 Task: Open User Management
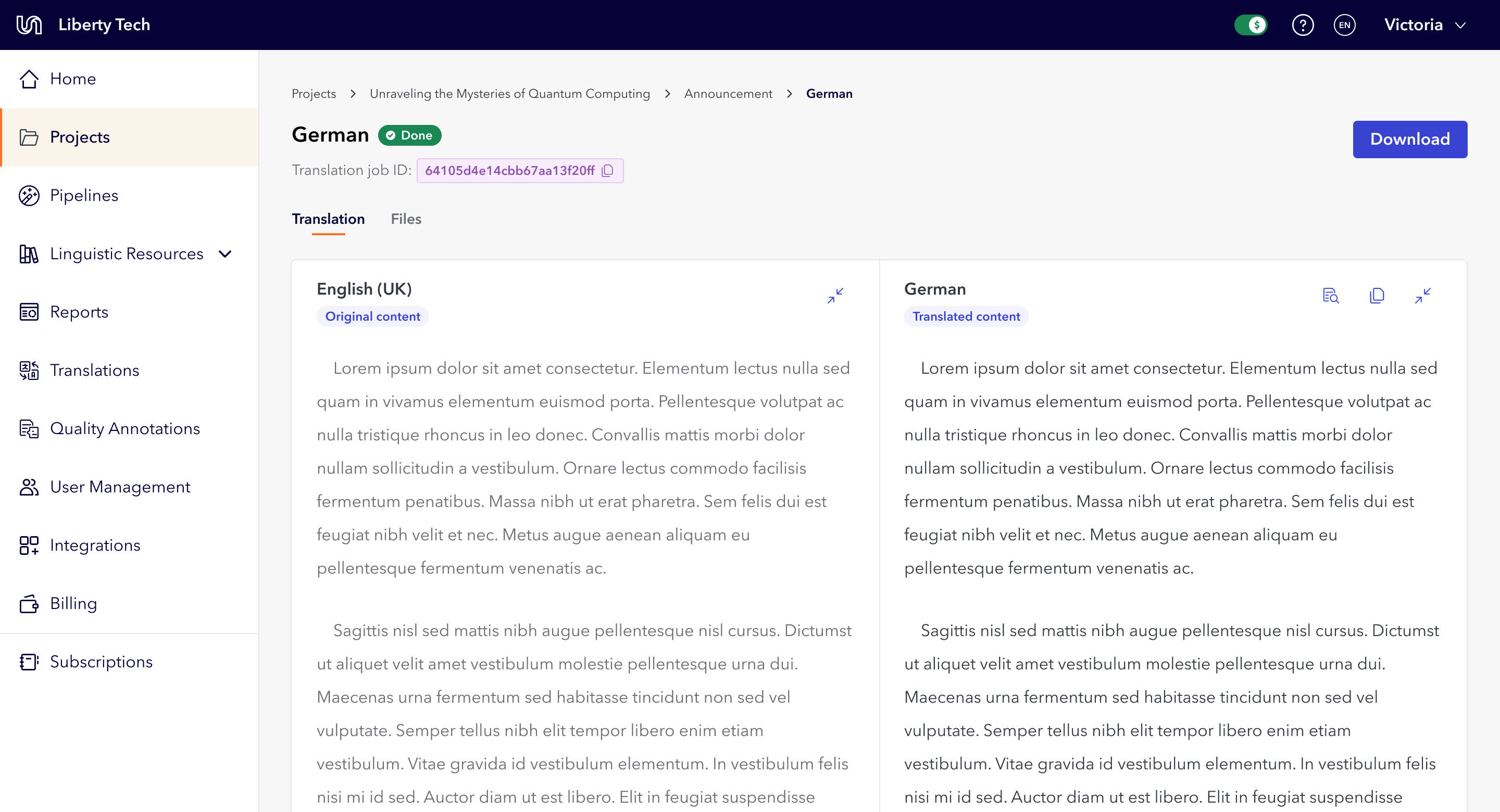click(x=129, y=487)
